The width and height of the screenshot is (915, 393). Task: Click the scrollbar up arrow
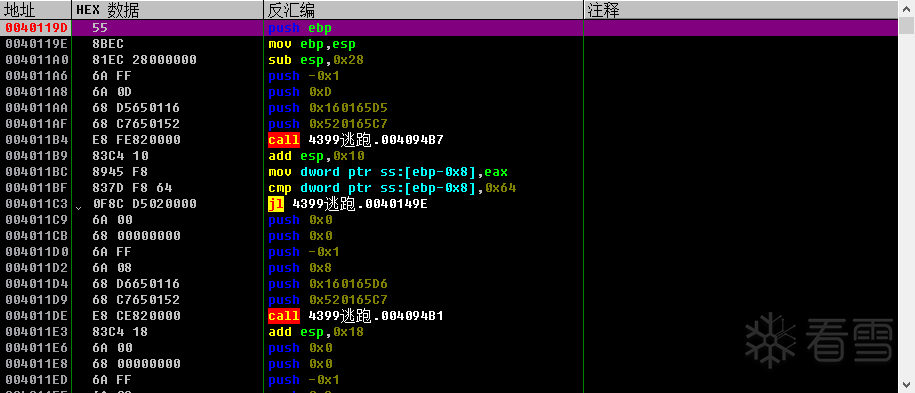[906, 10]
